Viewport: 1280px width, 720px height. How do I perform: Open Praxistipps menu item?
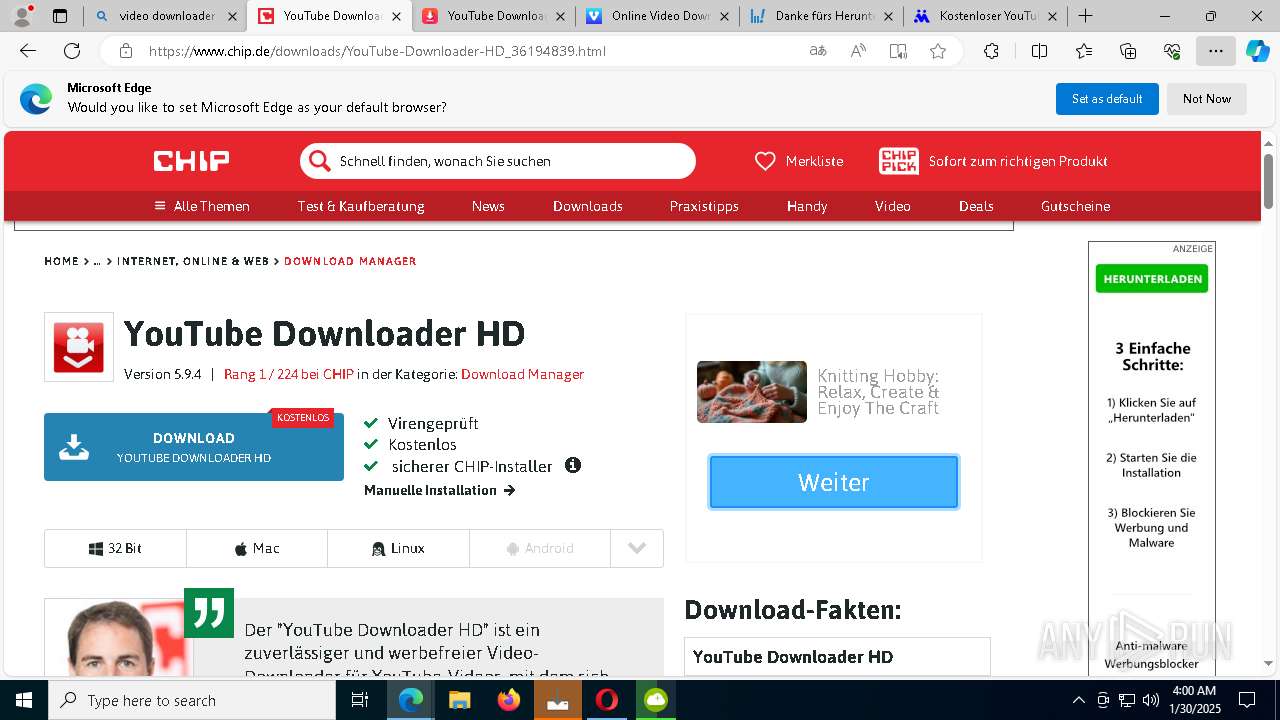point(704,206)
